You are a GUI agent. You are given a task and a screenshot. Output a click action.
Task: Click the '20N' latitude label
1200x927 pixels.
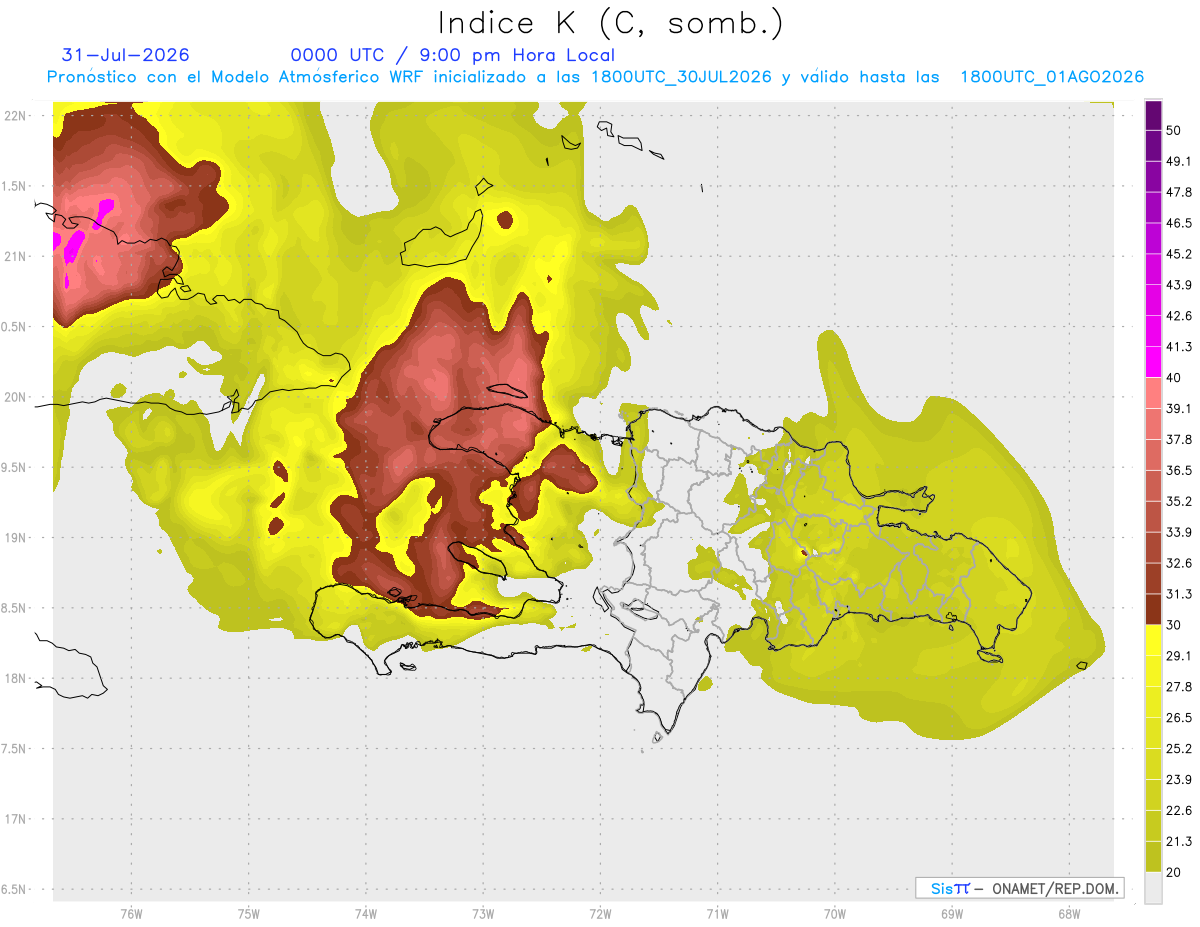coord(15,397)
